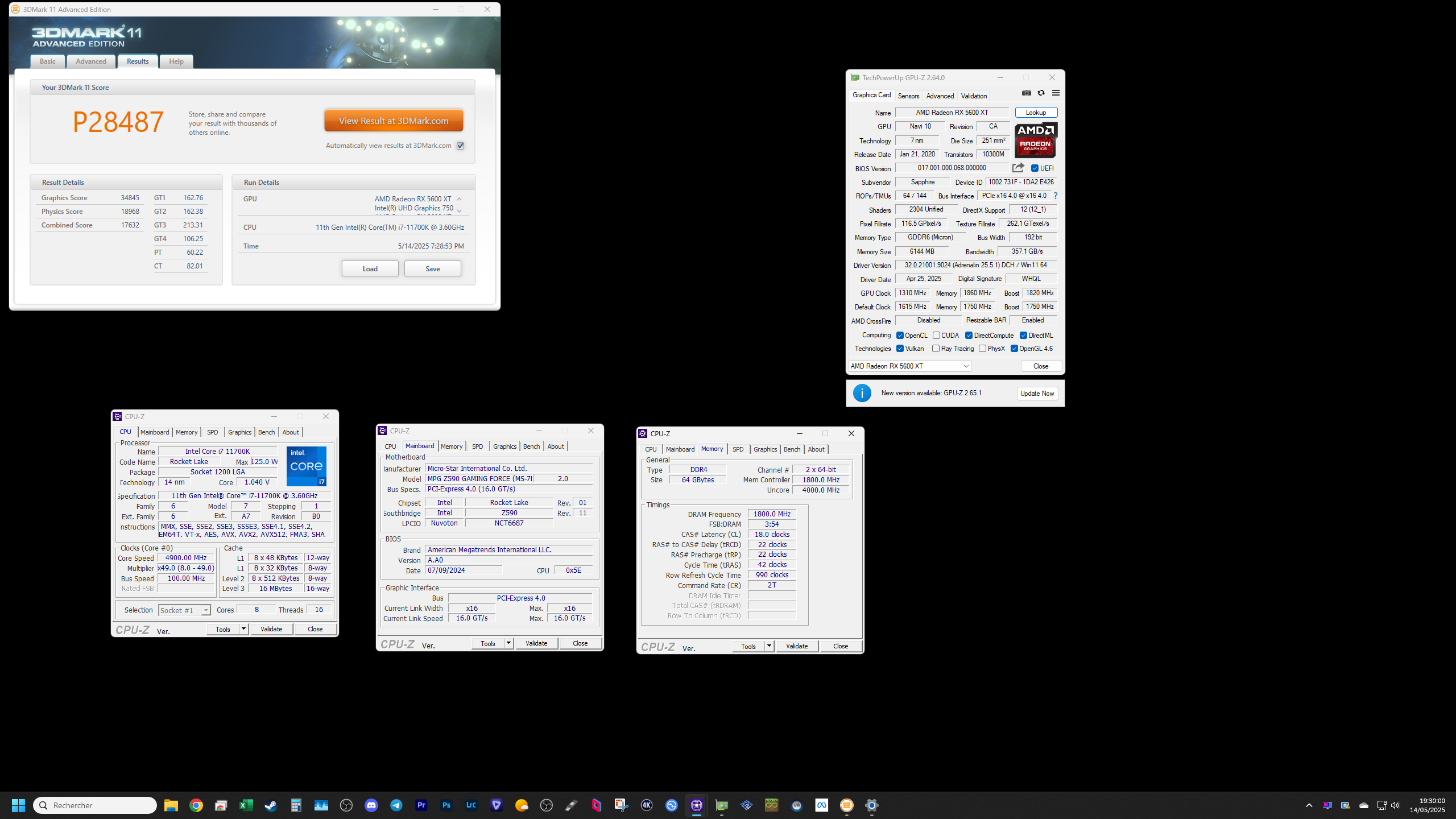Click the CPU-Z taskbar icon
Viewport: 1456px width, 819px height.
[x=697, y=805]
